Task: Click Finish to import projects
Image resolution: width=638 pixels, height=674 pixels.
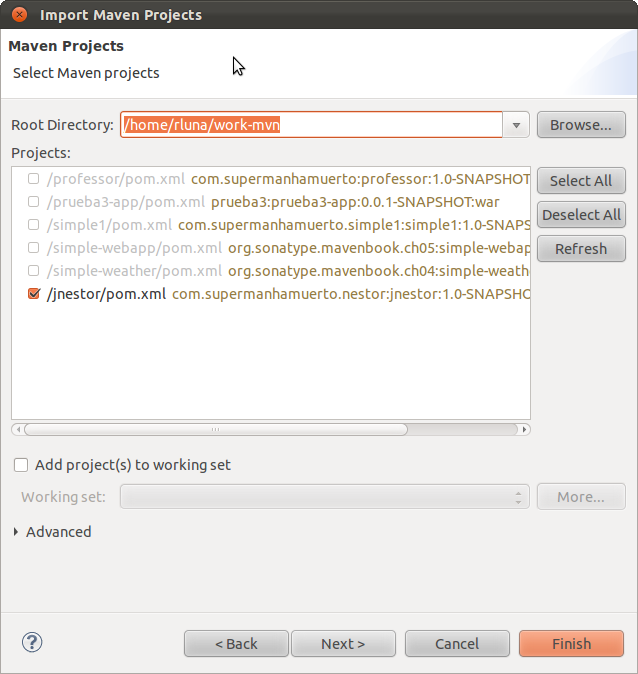Action: point(571,644)
